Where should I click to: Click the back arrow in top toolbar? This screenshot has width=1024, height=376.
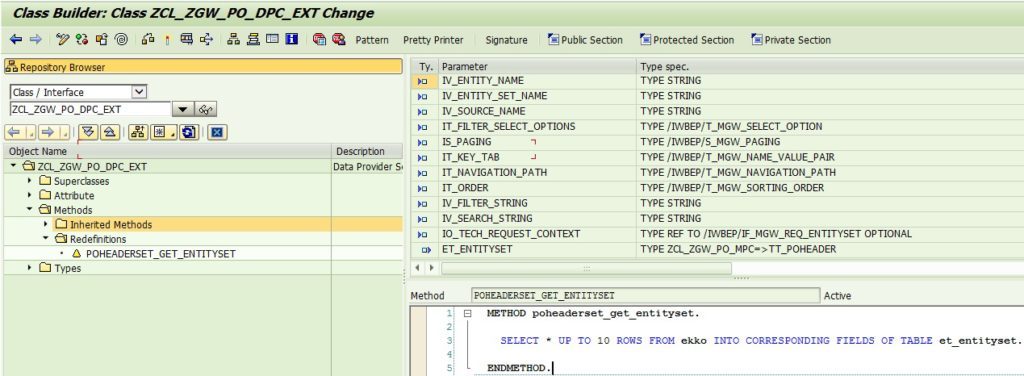pyautogui.click(x=16, y=40)
